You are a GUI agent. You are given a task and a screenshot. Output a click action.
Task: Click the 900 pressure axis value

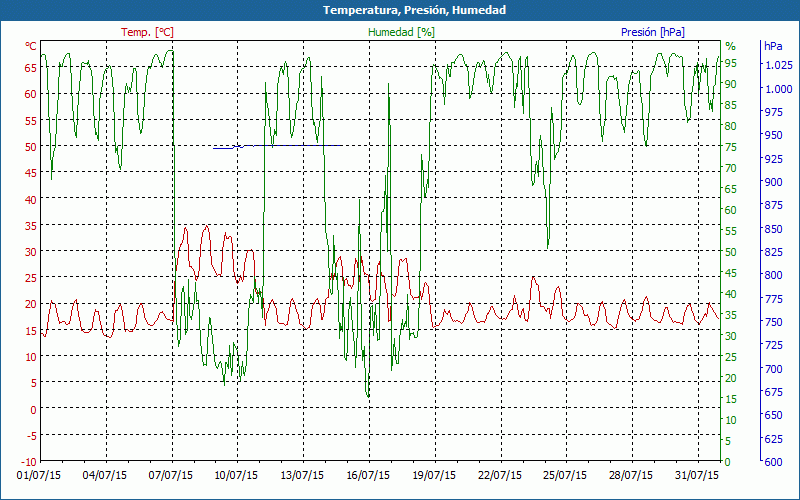[773, 182]
